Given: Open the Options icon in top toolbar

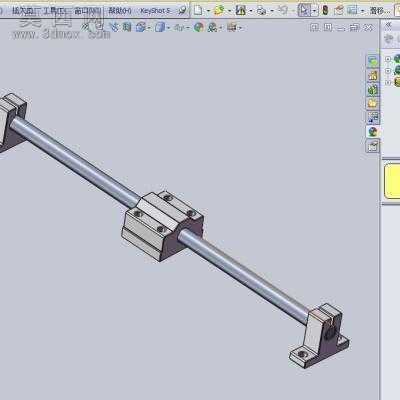Looking at the screenshot, I should 352,11.
